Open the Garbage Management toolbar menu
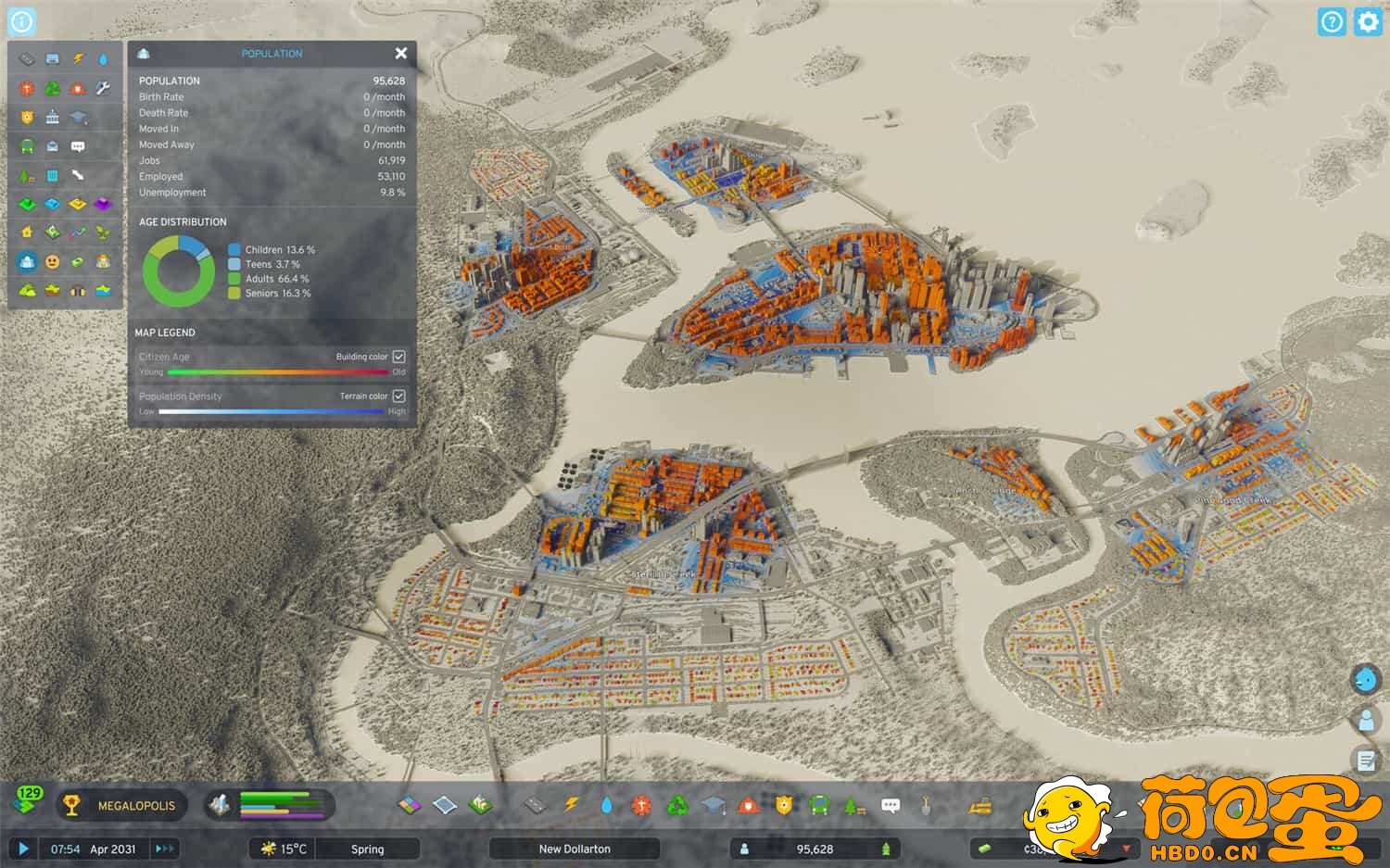 point(677,805)
